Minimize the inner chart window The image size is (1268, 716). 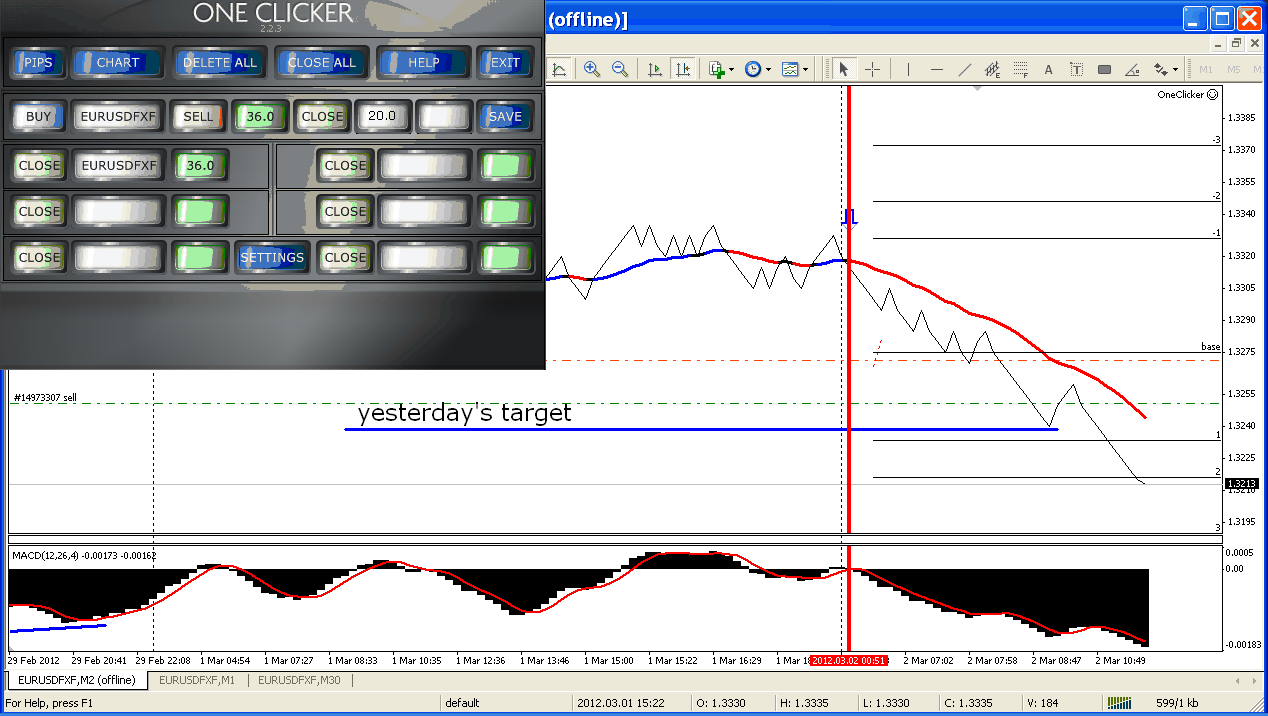point(1219,43)
